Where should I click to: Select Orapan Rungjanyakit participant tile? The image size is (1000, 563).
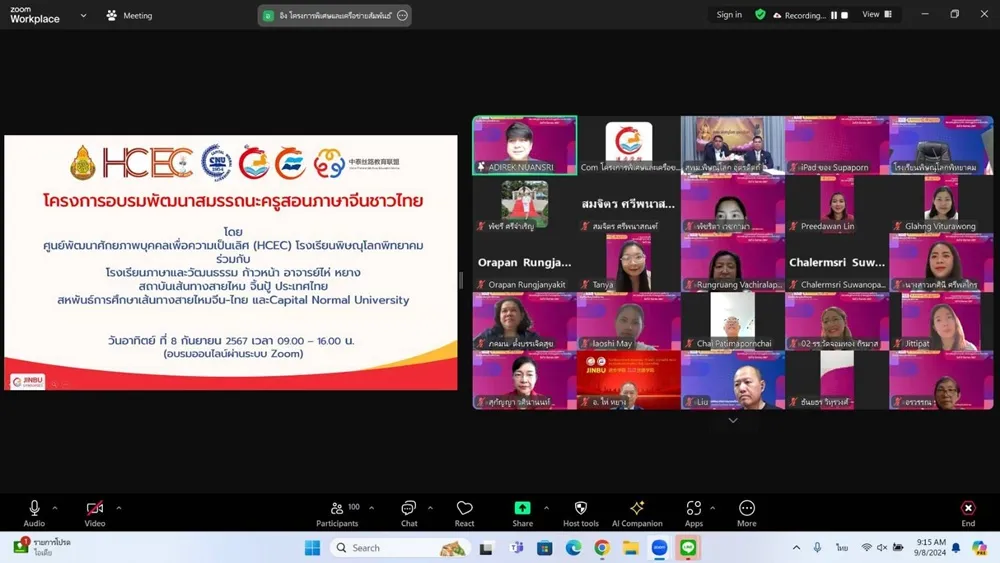click(524, 262)
